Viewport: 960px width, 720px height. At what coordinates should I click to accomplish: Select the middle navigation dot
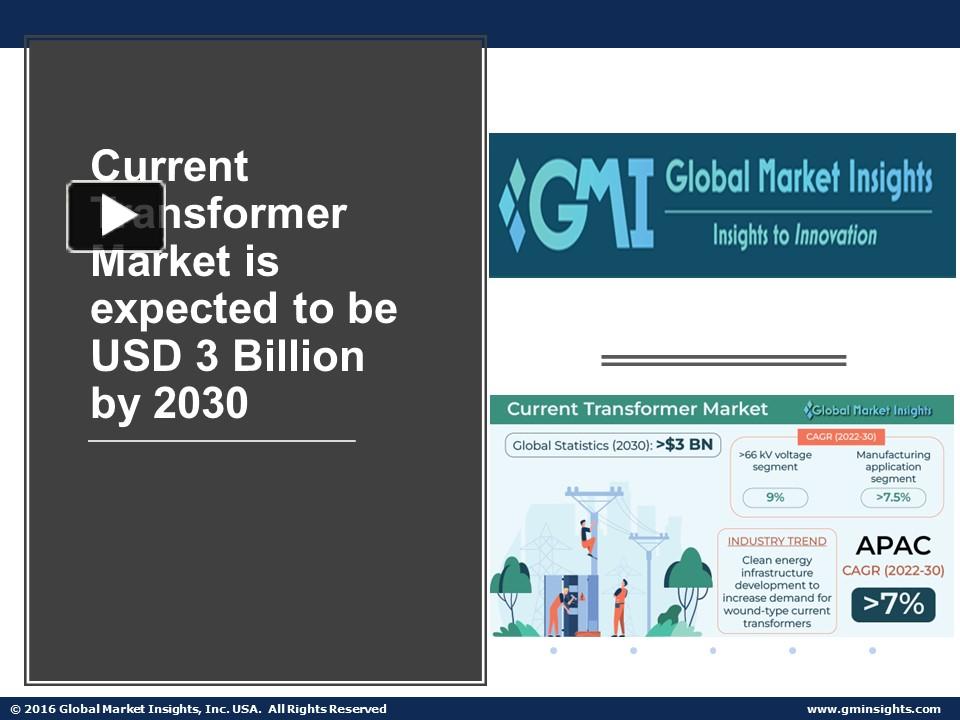pos(713,651)
